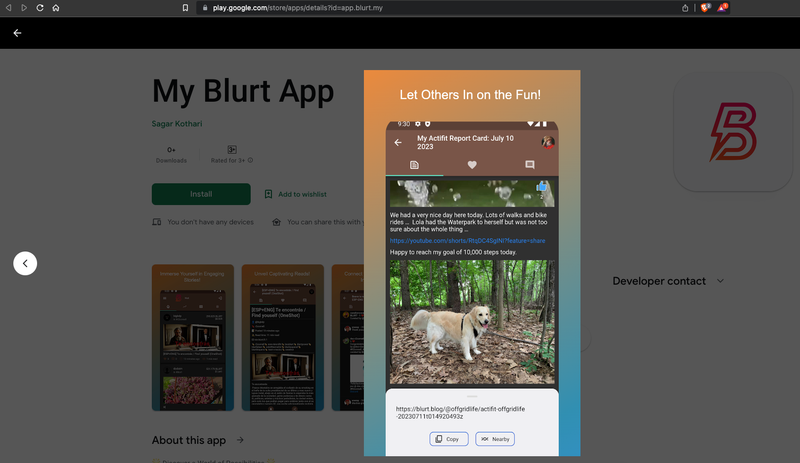Click the browser share icon
This screenshot has width=800, height=463.
pos(685,7)
